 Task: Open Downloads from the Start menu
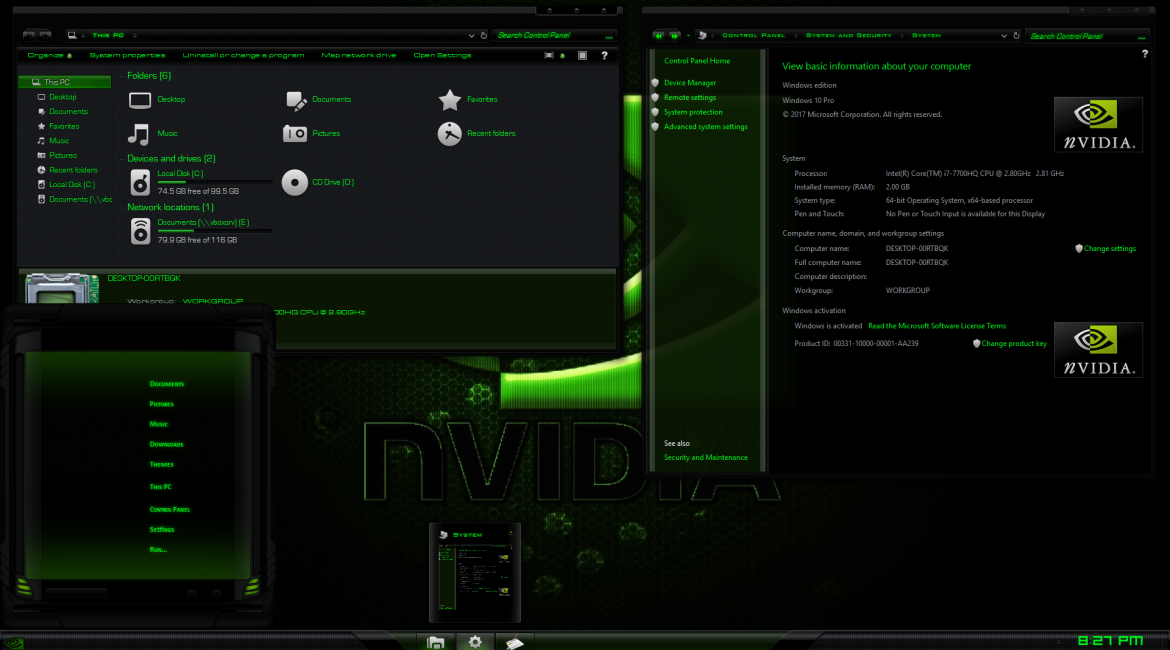pos(166,444)
